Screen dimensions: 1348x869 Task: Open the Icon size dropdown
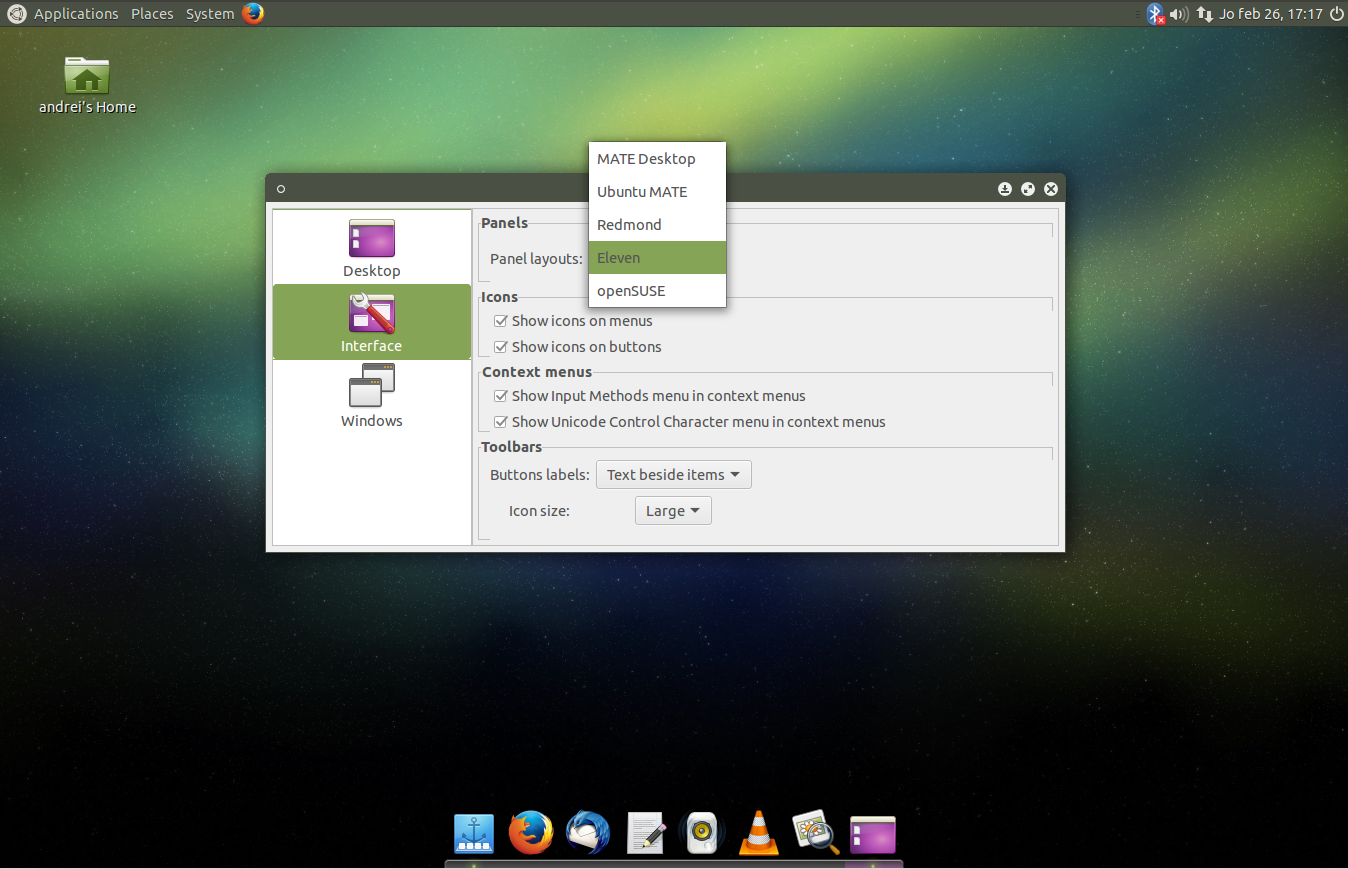pyautogui.click(x=673, y=510)
